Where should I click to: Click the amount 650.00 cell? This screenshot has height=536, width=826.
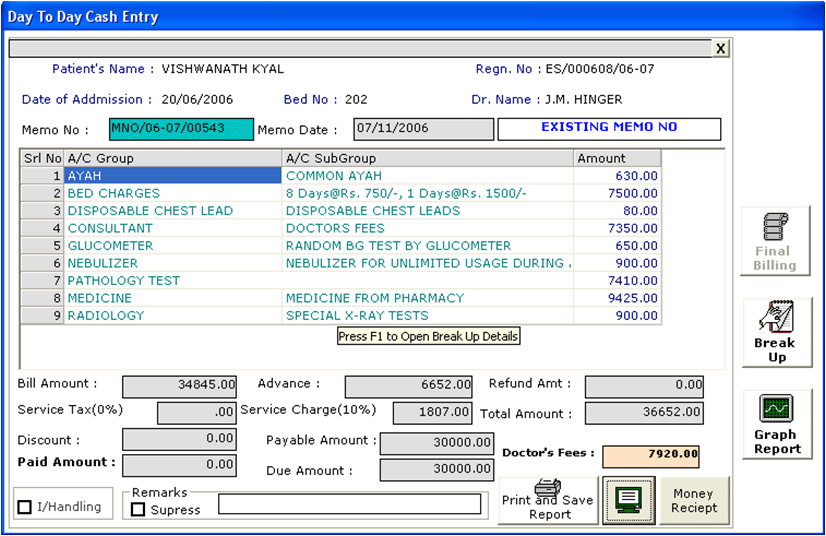click(x=617, y=245)
